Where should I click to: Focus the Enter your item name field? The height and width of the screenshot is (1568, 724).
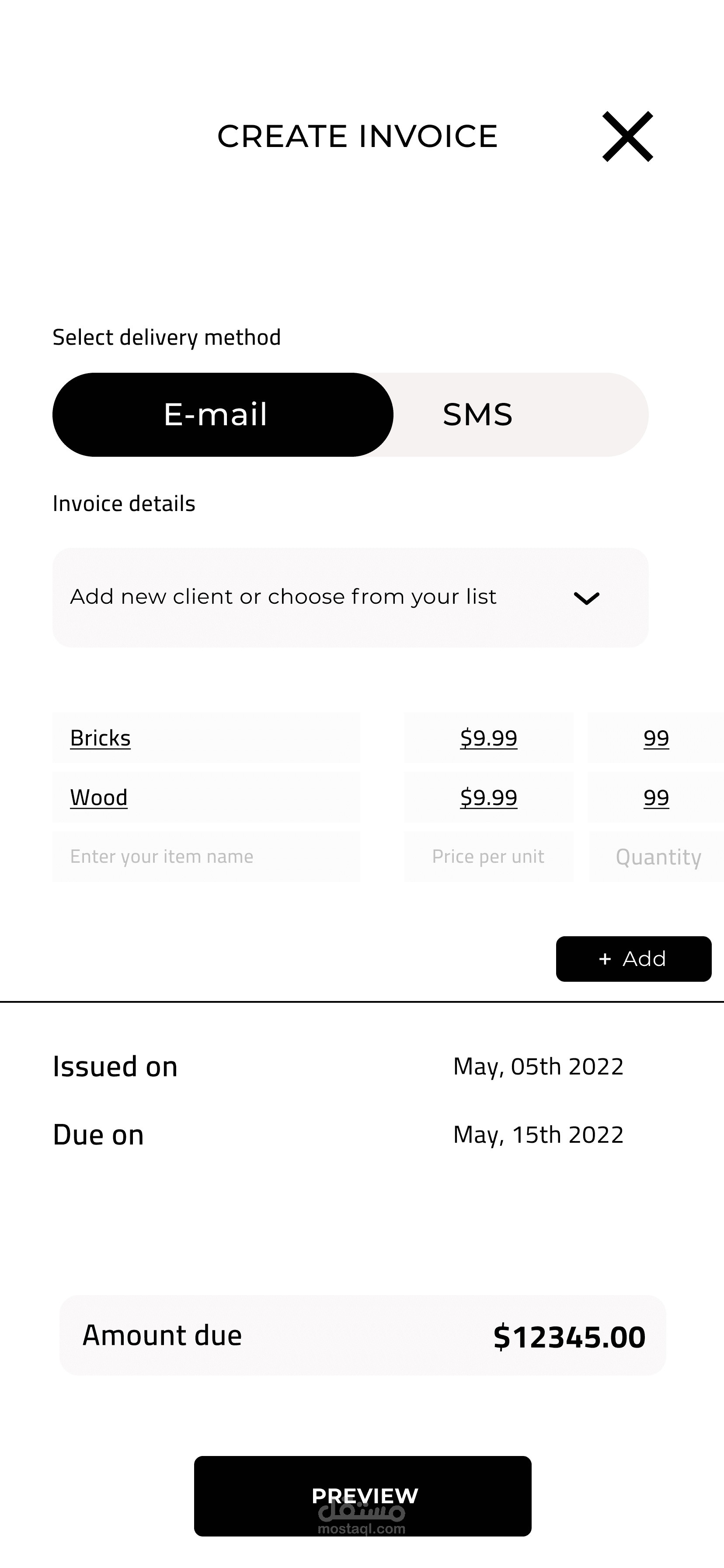click(206, 857)
